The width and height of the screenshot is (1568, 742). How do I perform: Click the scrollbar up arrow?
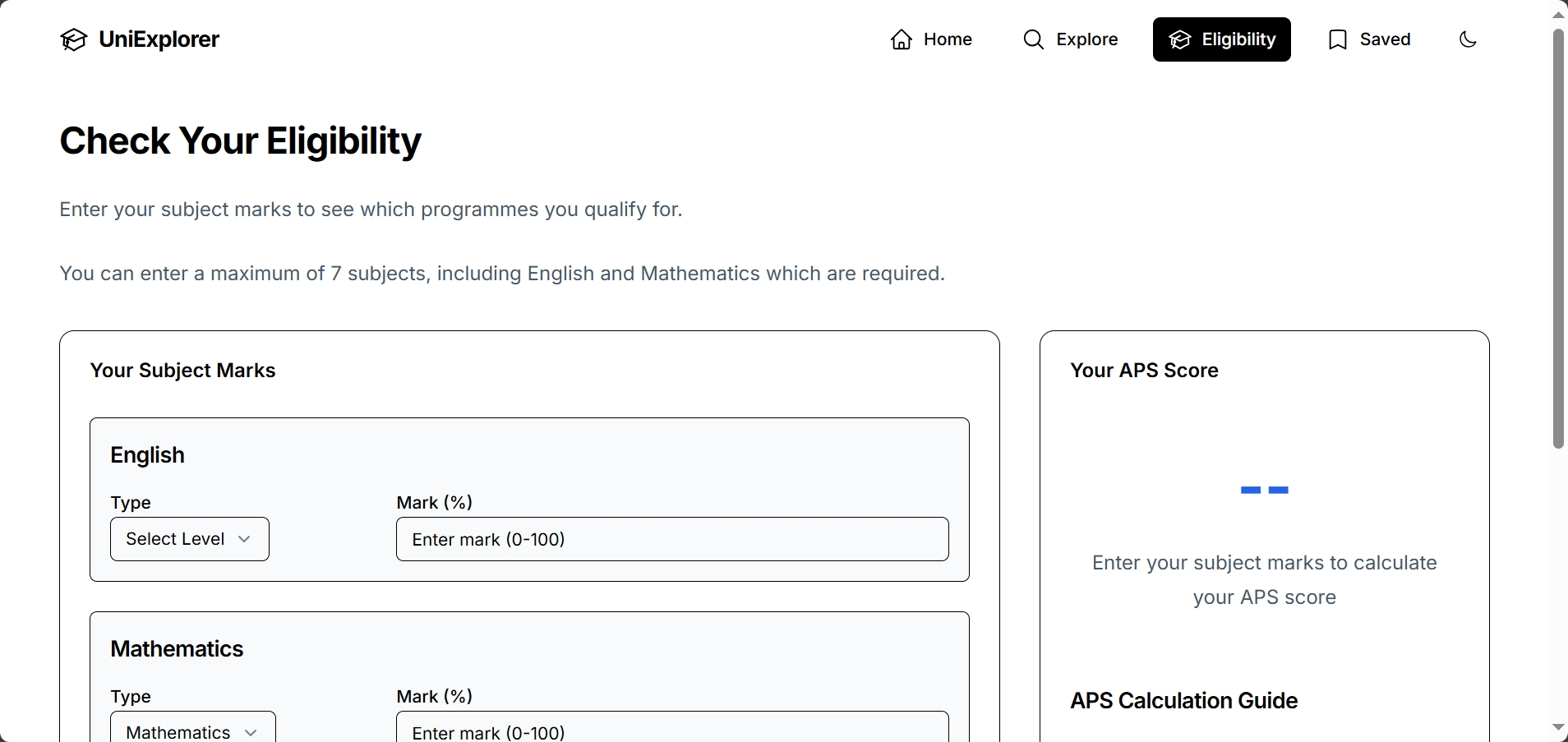pyautogui.click(x=1558, y=15)
